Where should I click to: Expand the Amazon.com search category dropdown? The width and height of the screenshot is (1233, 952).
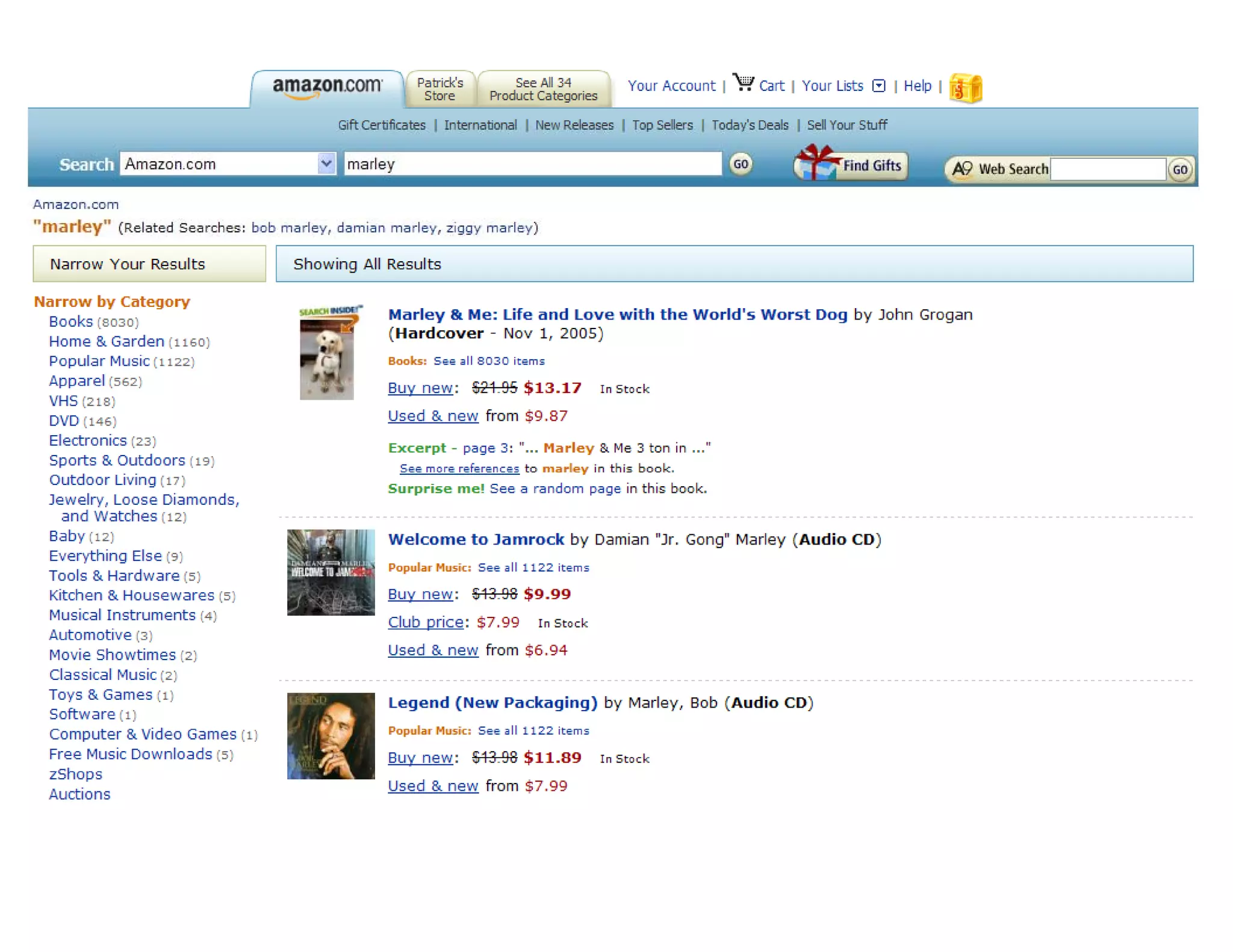coord(326,164)
